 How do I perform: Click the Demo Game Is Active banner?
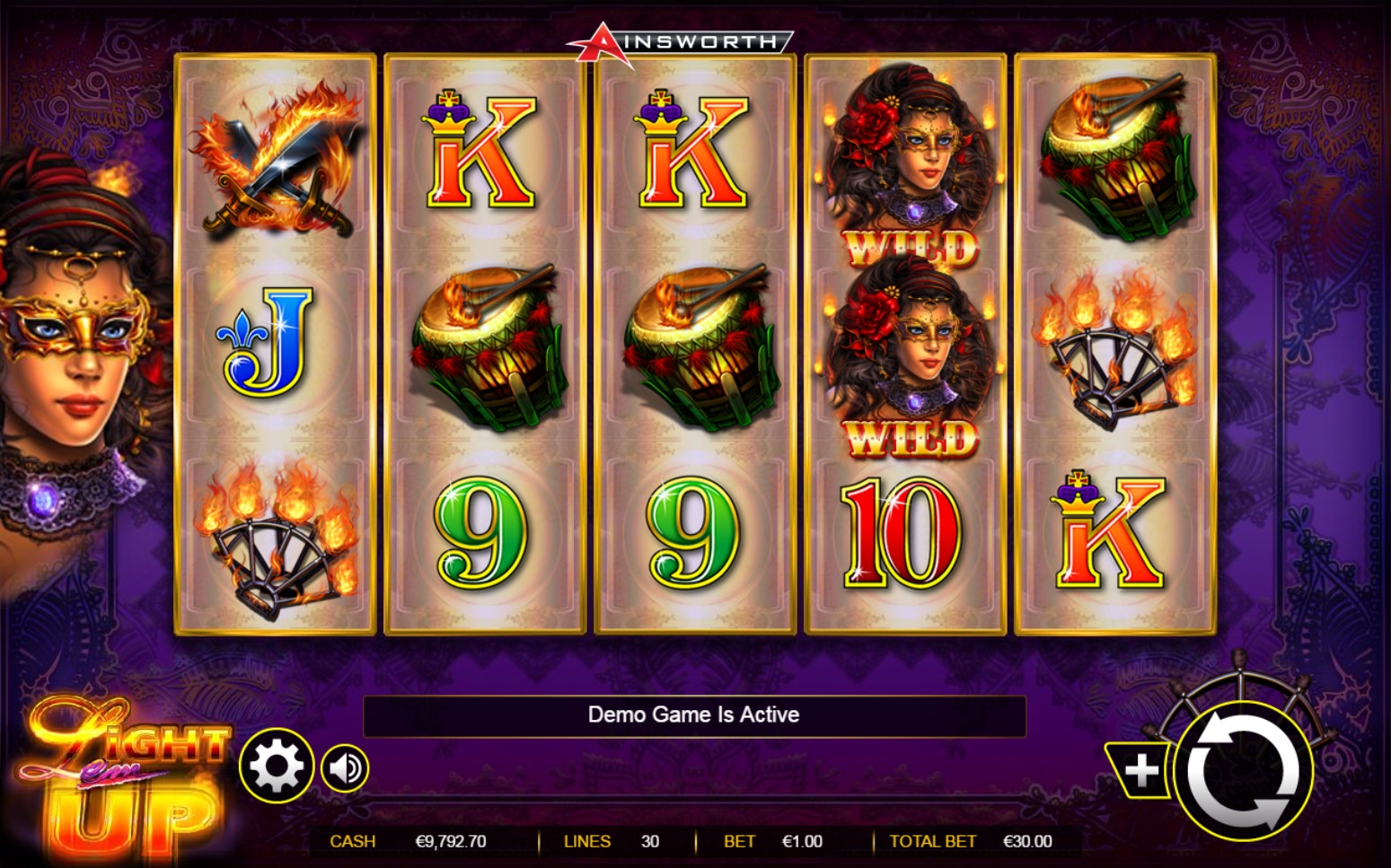pos(694,715)
